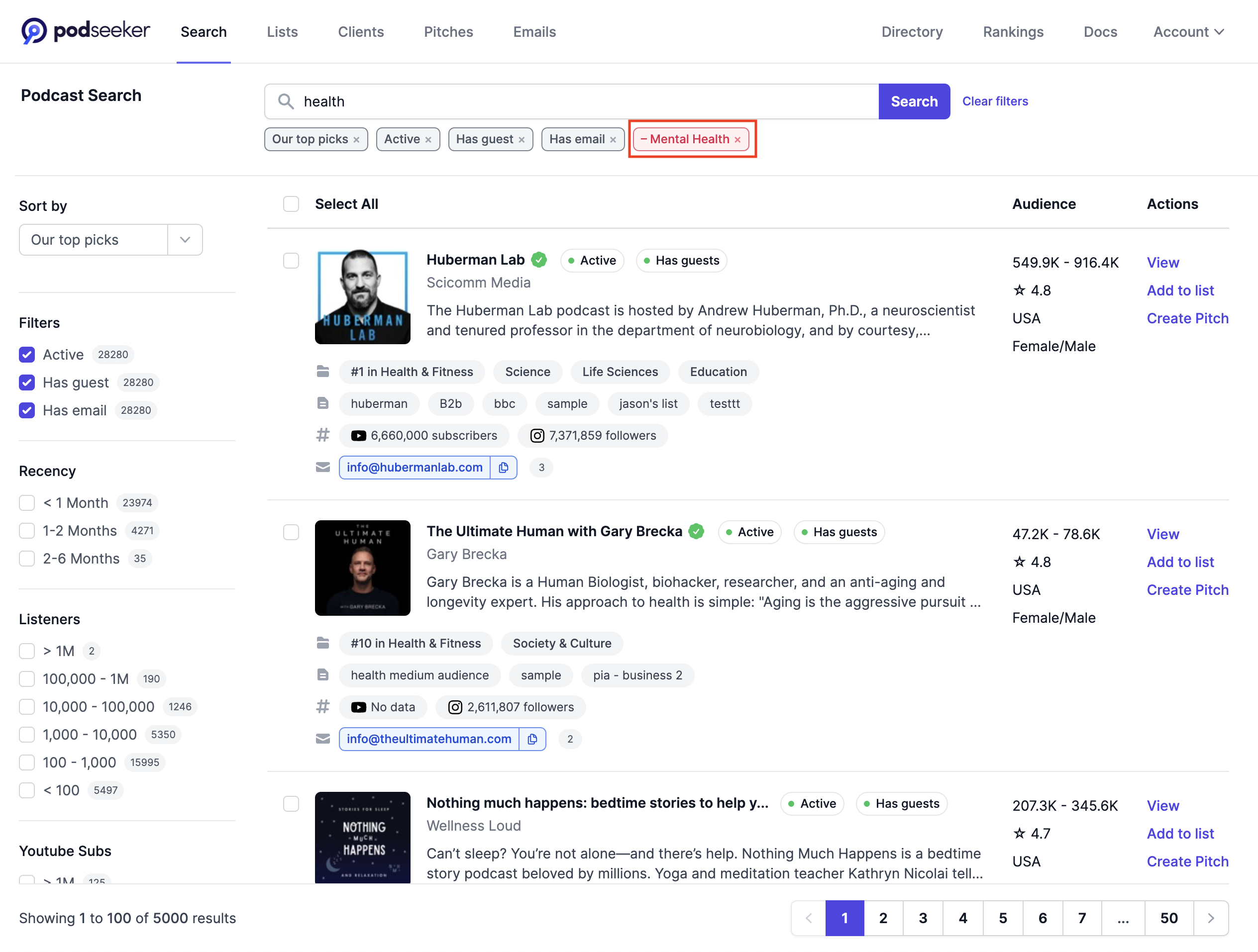This screenshot has width=1258, height=952.
Task: Open the Sort by dropdown arrow
Action: (185, 240)
